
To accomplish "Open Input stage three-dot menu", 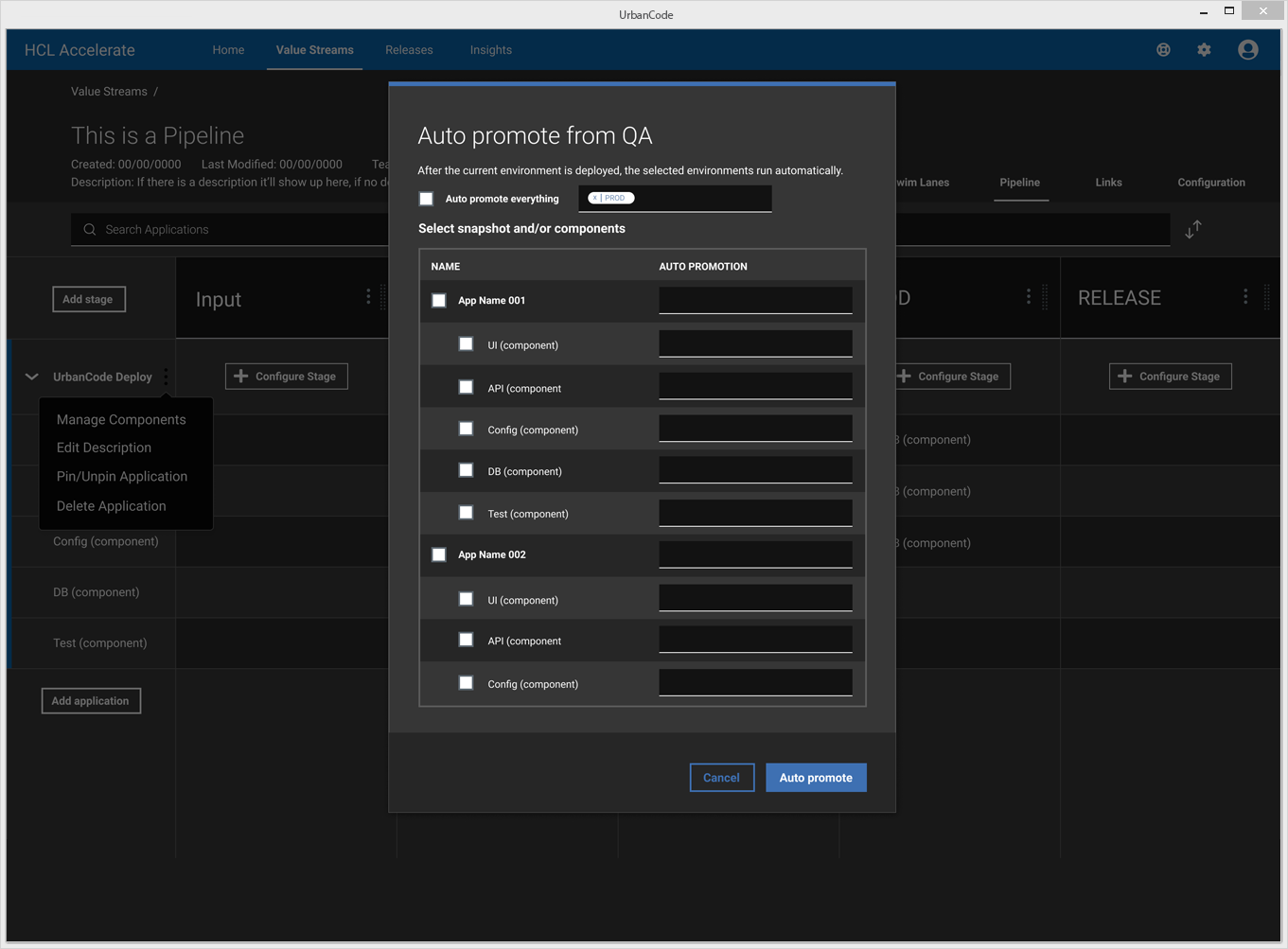I will point(368,297).
